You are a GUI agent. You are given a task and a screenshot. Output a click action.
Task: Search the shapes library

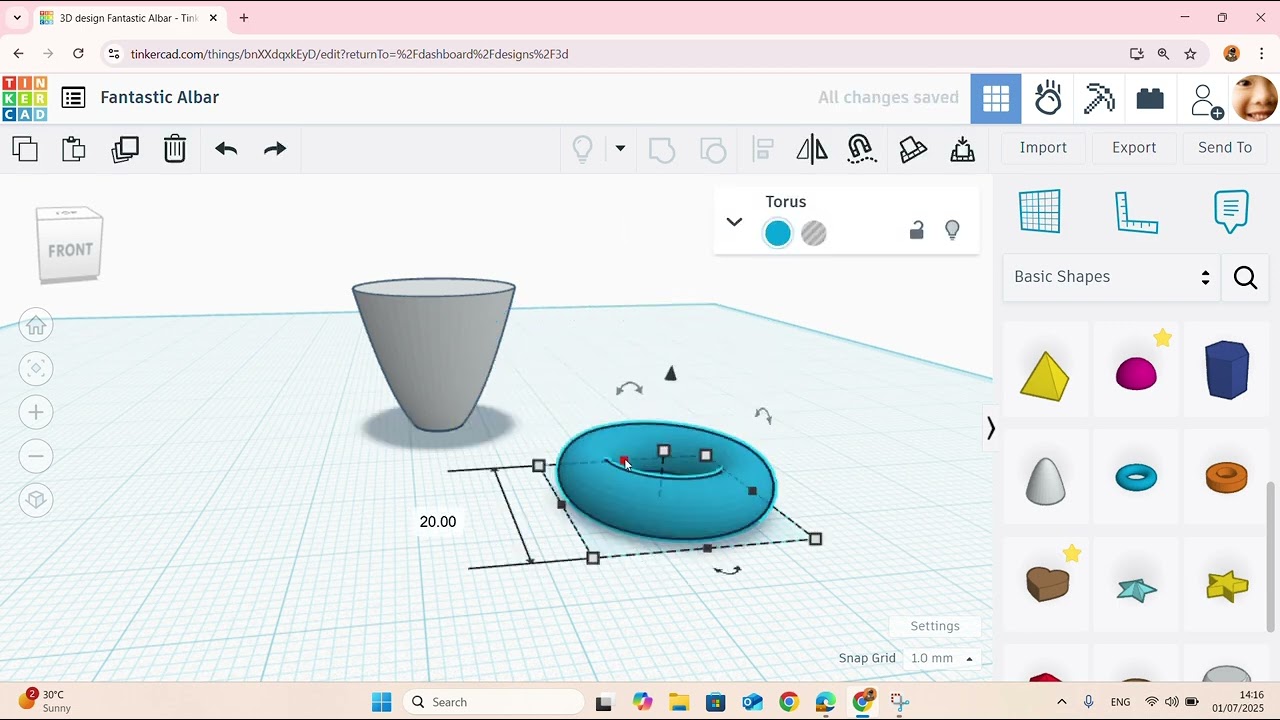(x=1245, y=277)
